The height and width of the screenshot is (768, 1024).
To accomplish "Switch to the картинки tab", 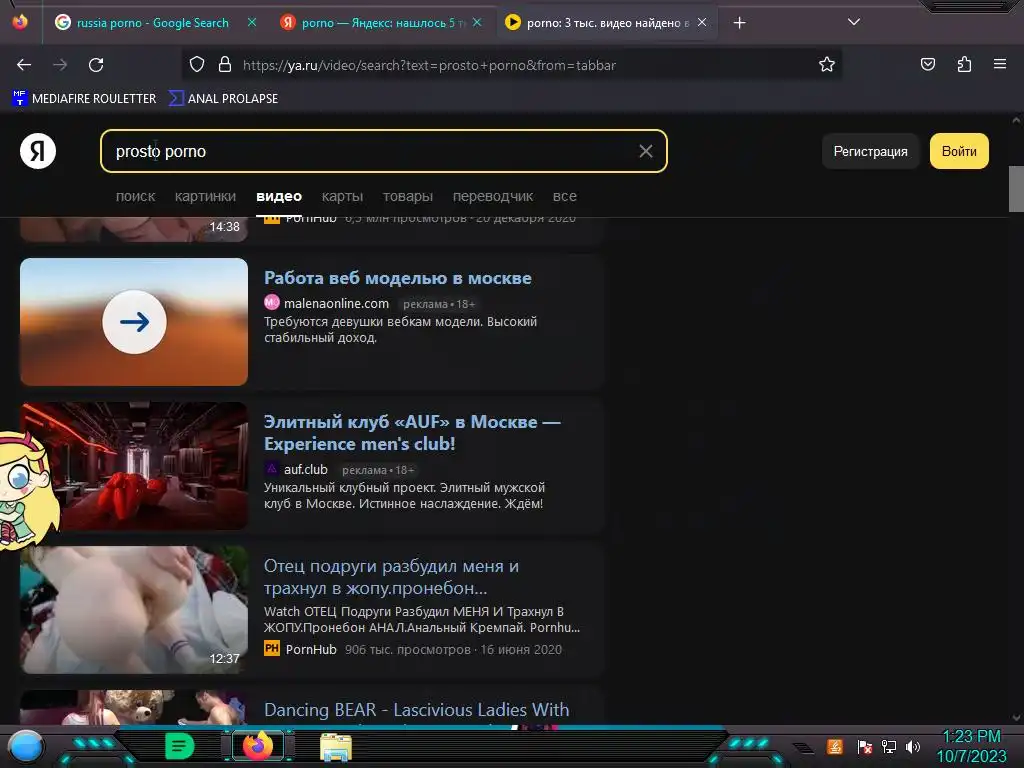I will point(205,196).
